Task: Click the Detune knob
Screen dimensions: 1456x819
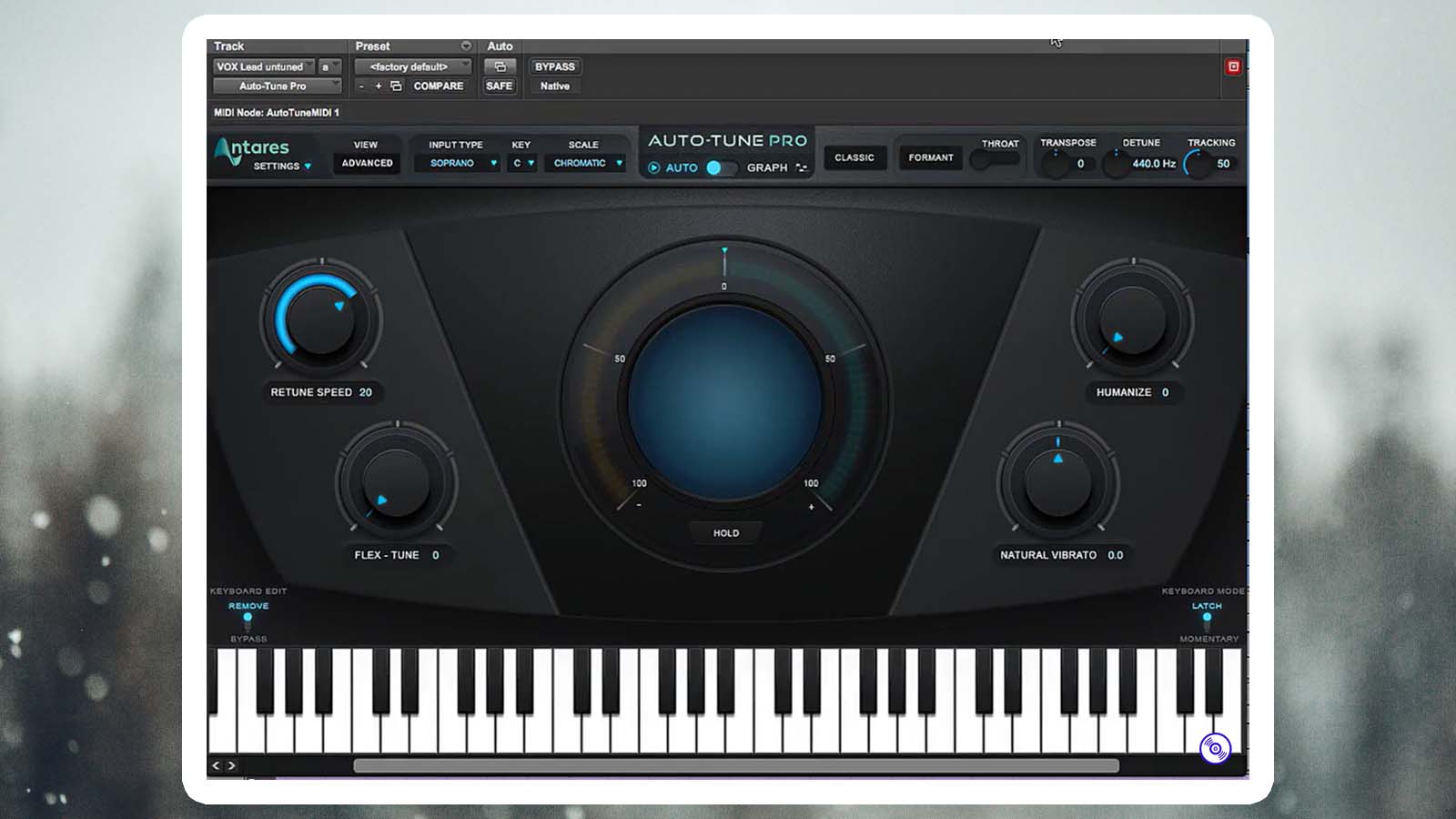Action: point(1116,164)
